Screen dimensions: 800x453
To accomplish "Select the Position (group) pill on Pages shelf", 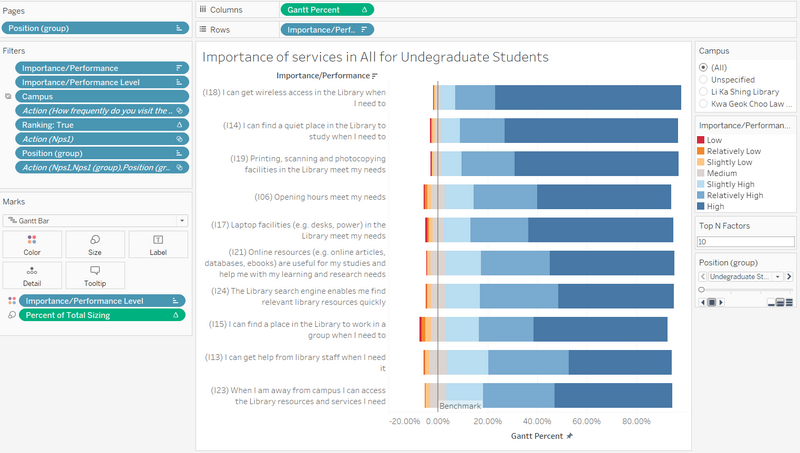I will (x=95, y=28).
